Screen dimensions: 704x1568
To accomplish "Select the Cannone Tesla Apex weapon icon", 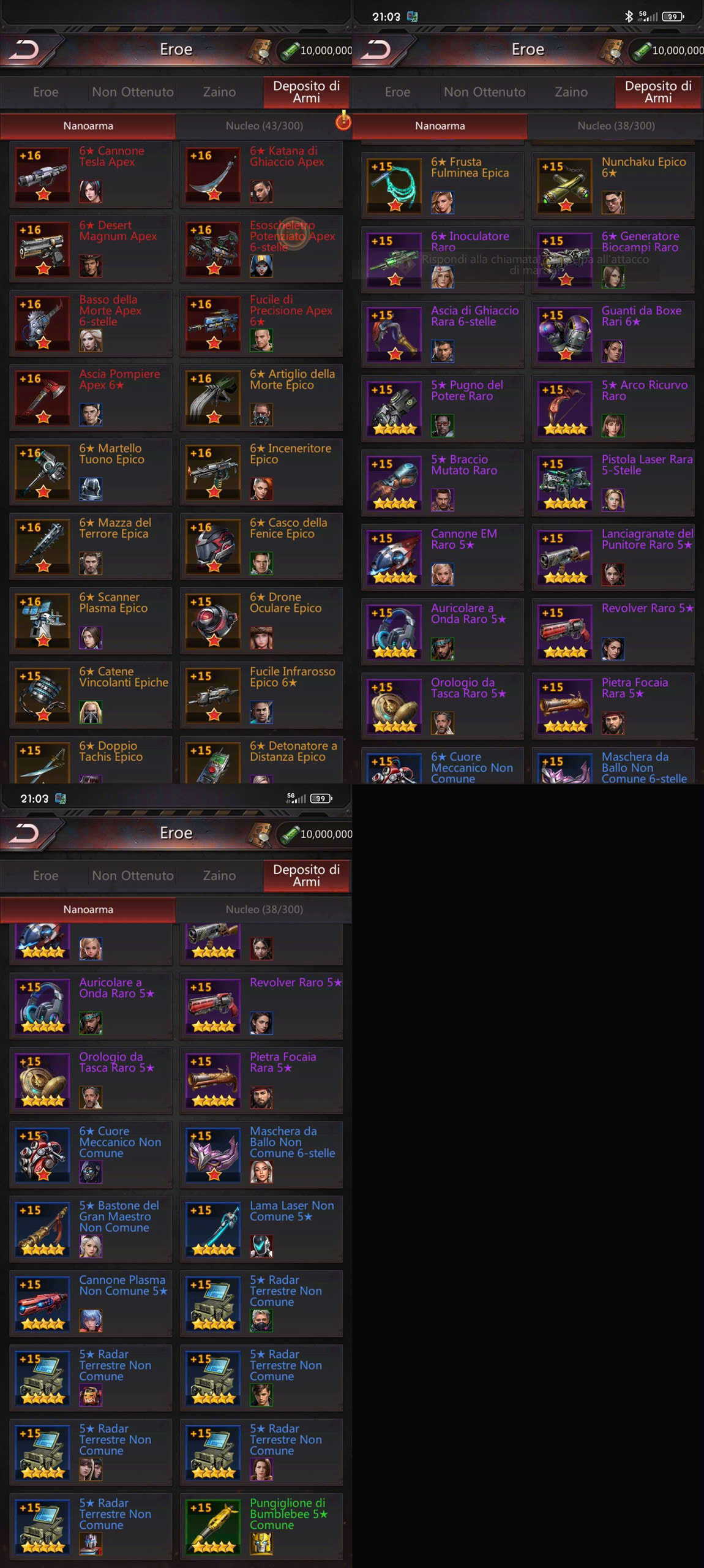I will 42,175.
